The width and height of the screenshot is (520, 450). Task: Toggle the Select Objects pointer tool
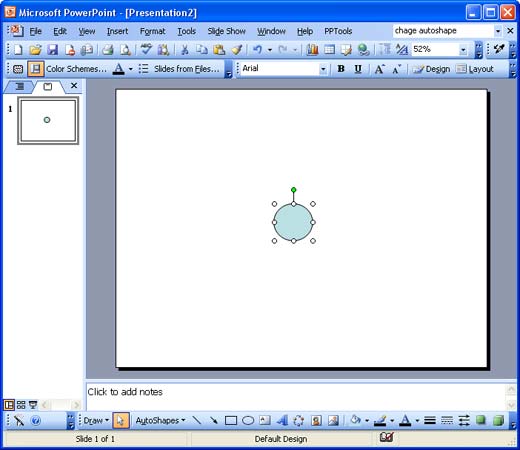(x=121, y=420)
